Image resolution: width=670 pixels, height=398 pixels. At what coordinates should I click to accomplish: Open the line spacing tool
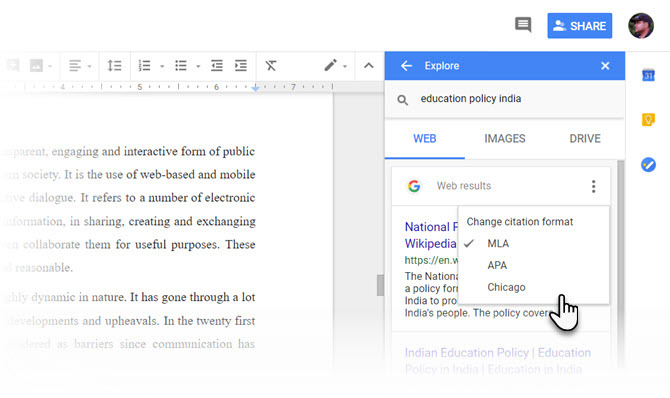tap(114, 66)
